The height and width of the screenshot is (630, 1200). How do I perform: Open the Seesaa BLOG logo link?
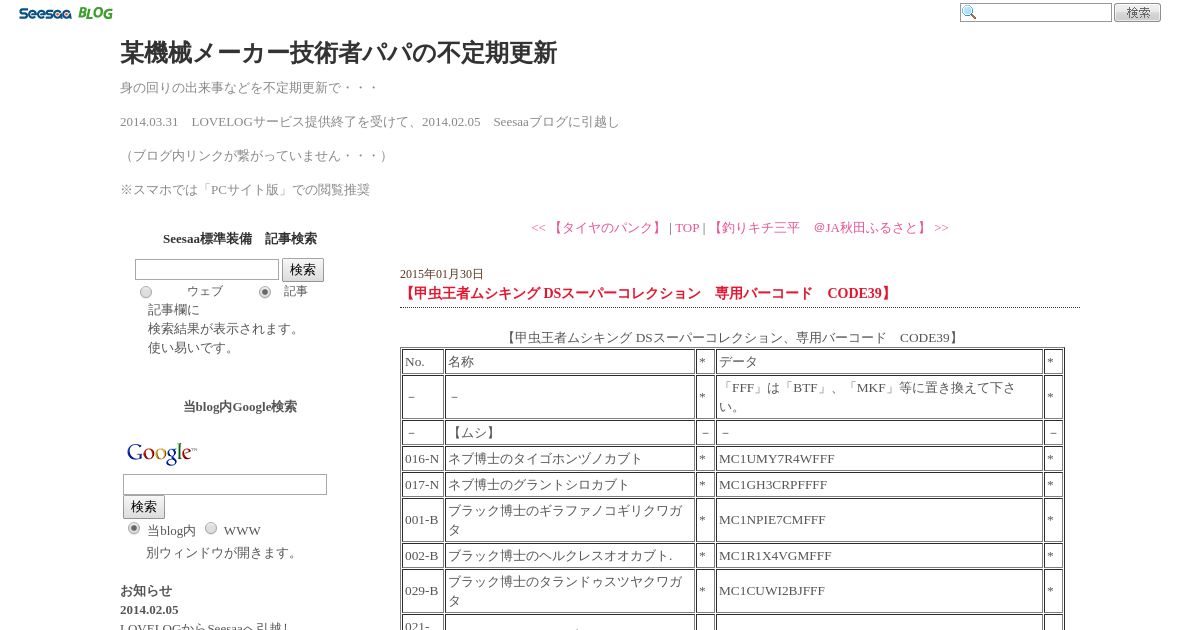66,13
